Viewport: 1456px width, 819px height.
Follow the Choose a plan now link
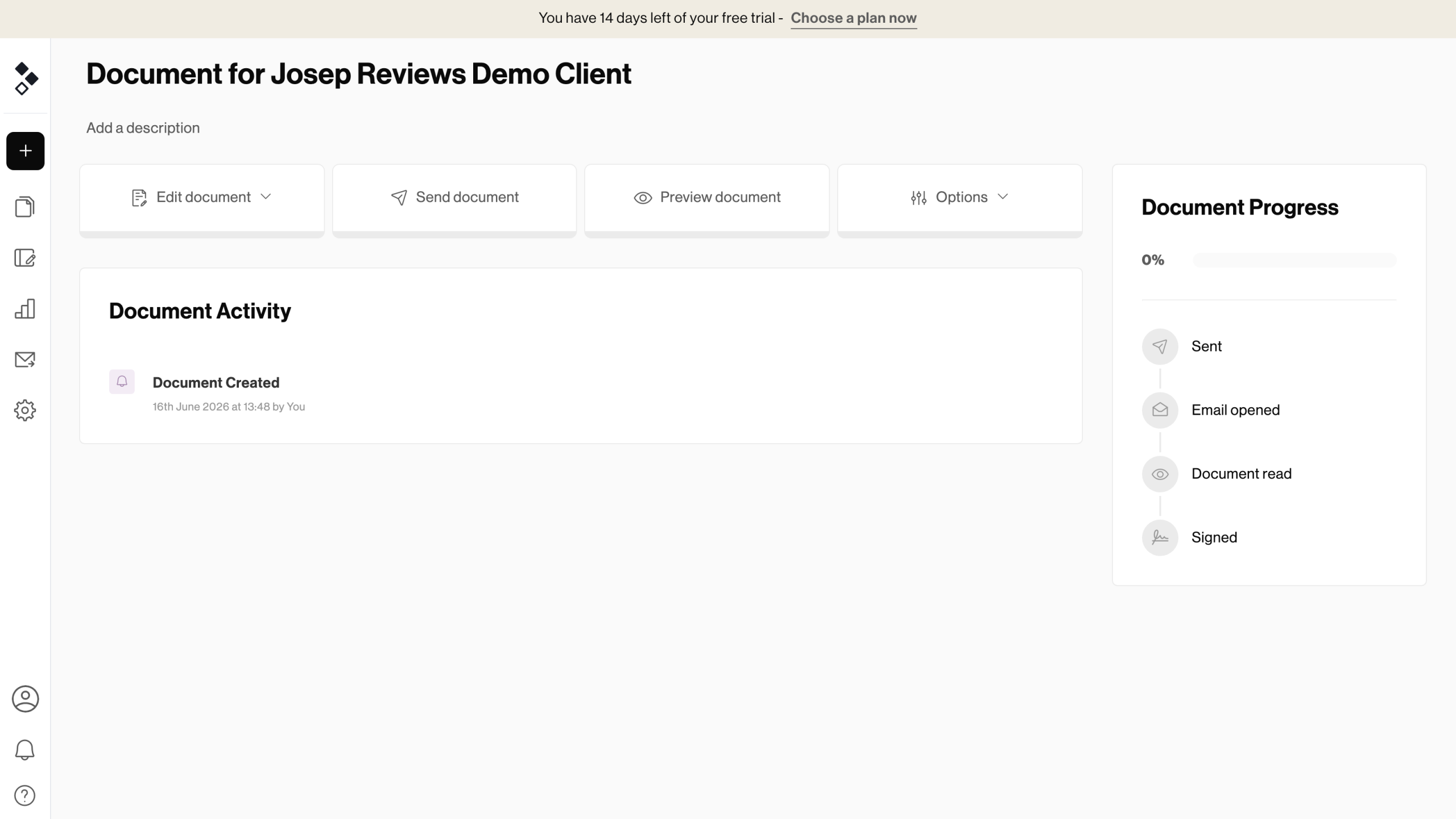(854, 18)
